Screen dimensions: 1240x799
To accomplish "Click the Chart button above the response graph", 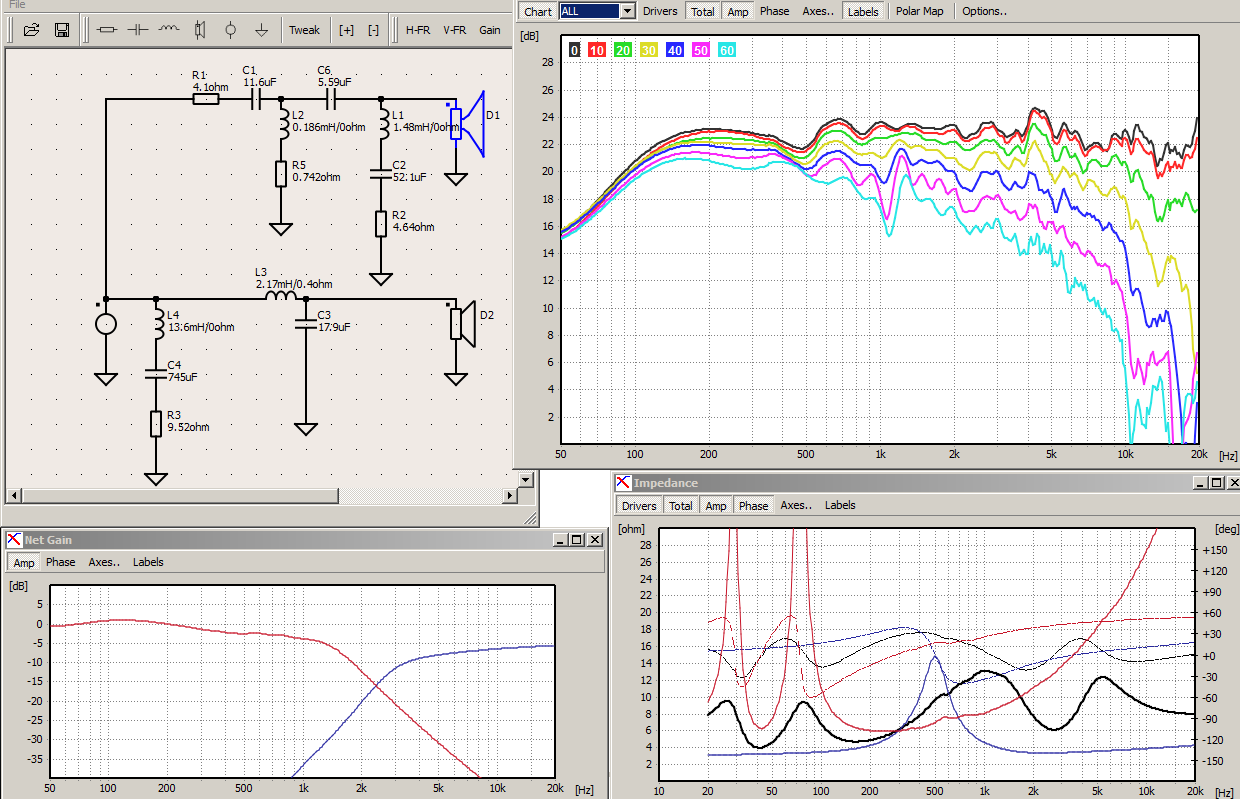I will (x=538, y=12).
